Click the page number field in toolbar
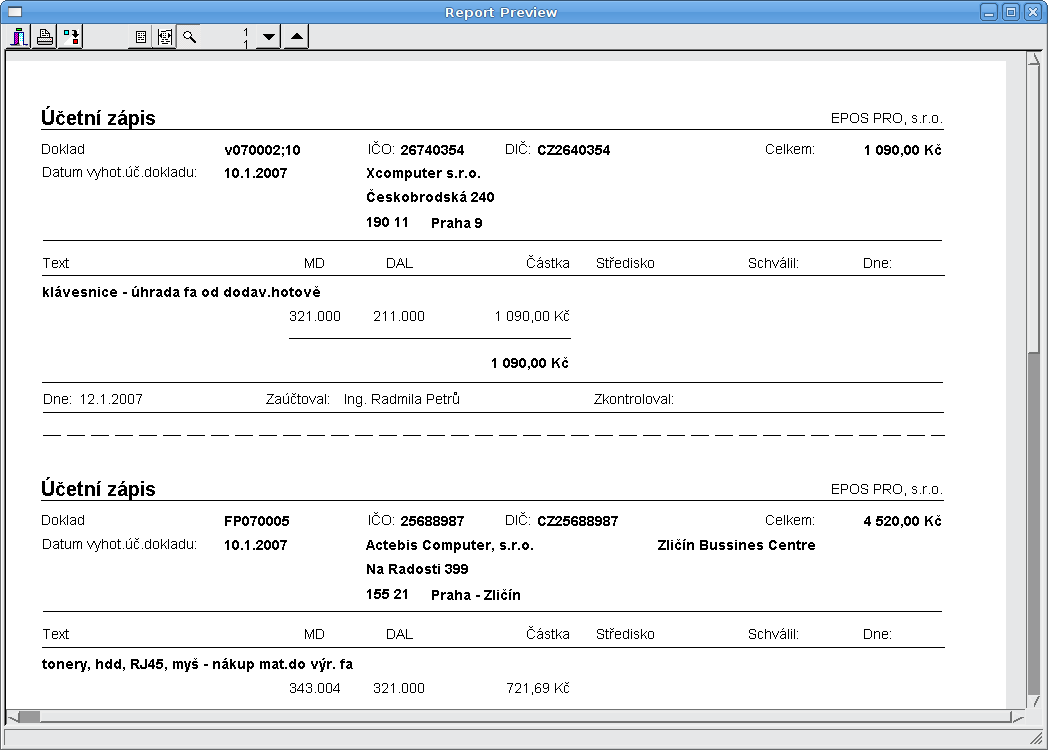1048x750 pixels. (x=229, y=38)
